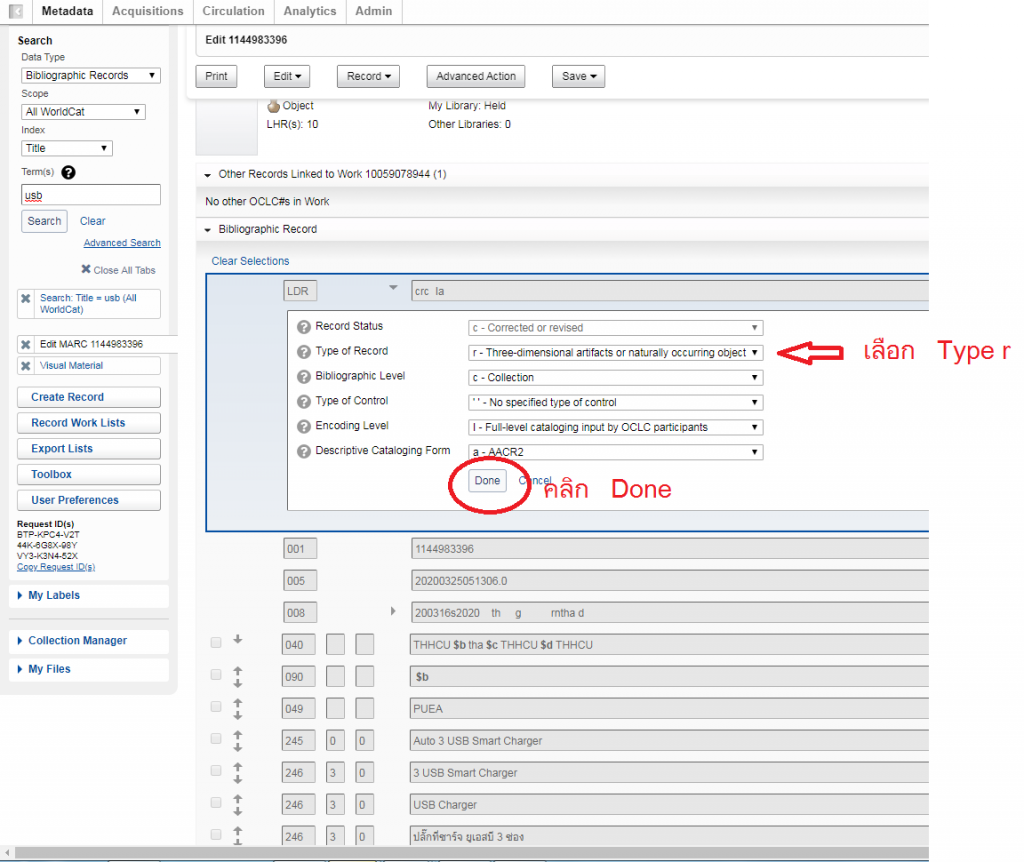Click the Create Record button

[89, 397]
